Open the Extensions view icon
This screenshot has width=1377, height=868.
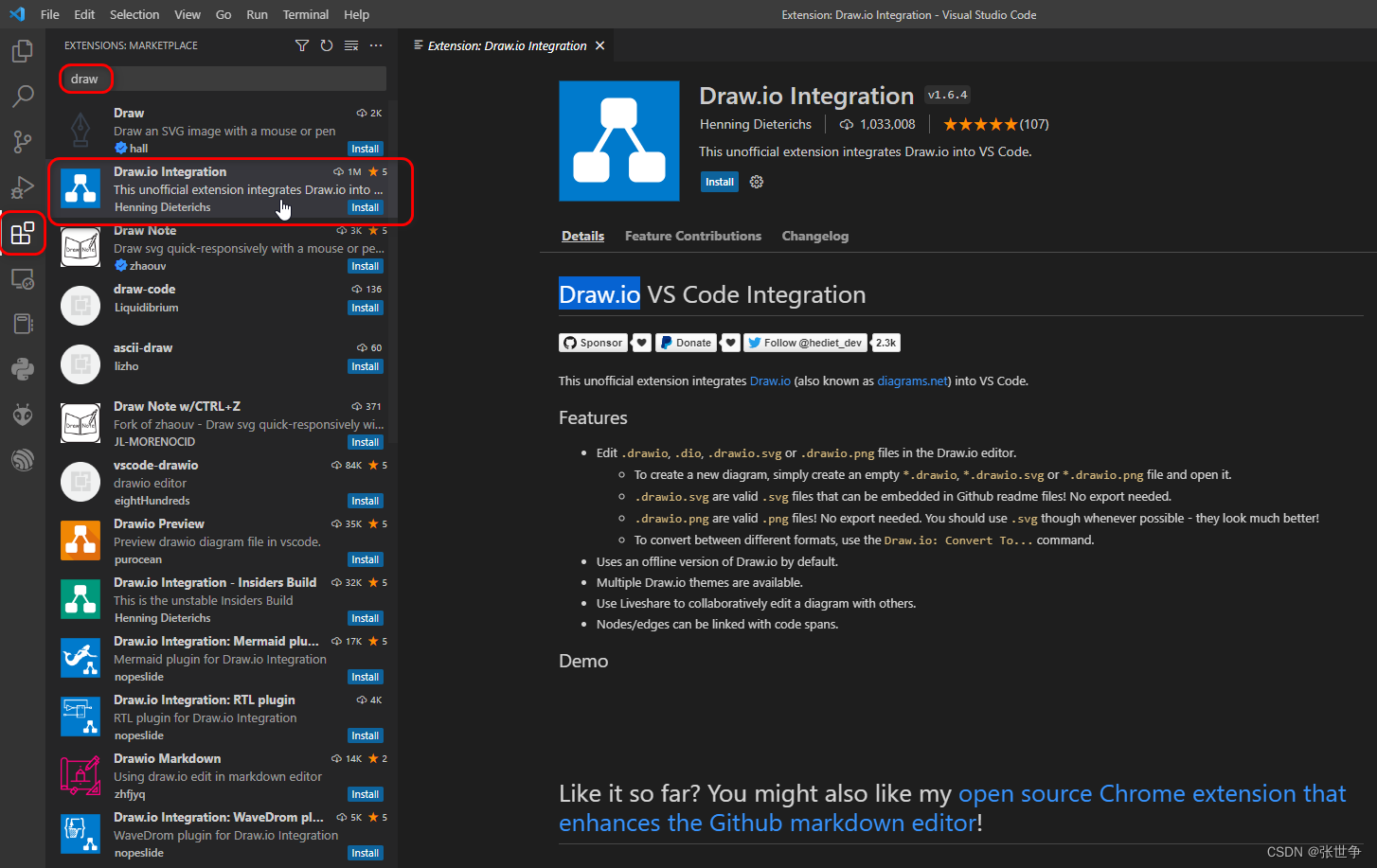tap(23, 233)
